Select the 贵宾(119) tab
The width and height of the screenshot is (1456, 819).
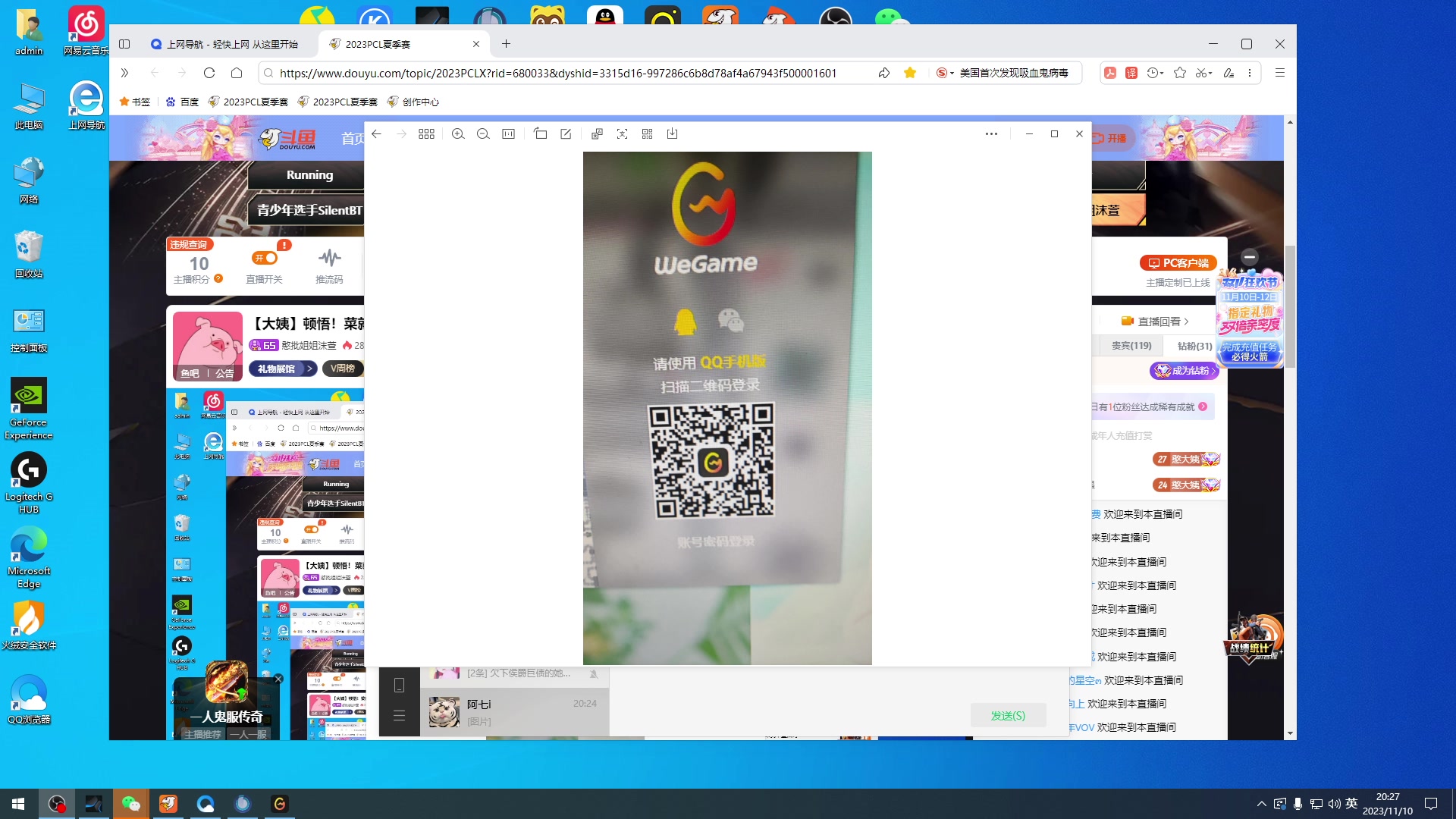pyautogui.click(x=1132, y=346)
